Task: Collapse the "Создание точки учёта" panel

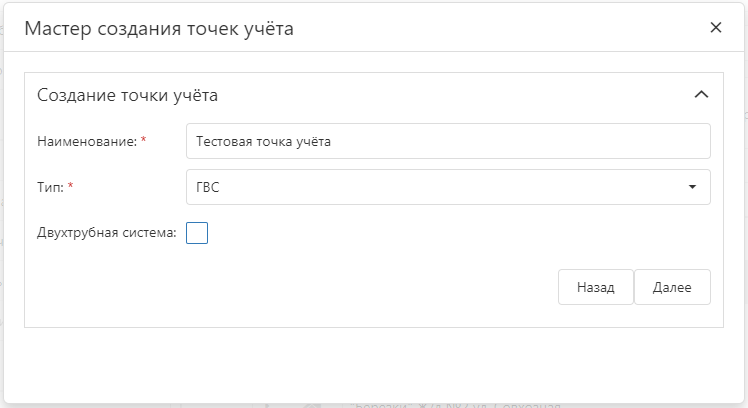Action: coord(701,95)
